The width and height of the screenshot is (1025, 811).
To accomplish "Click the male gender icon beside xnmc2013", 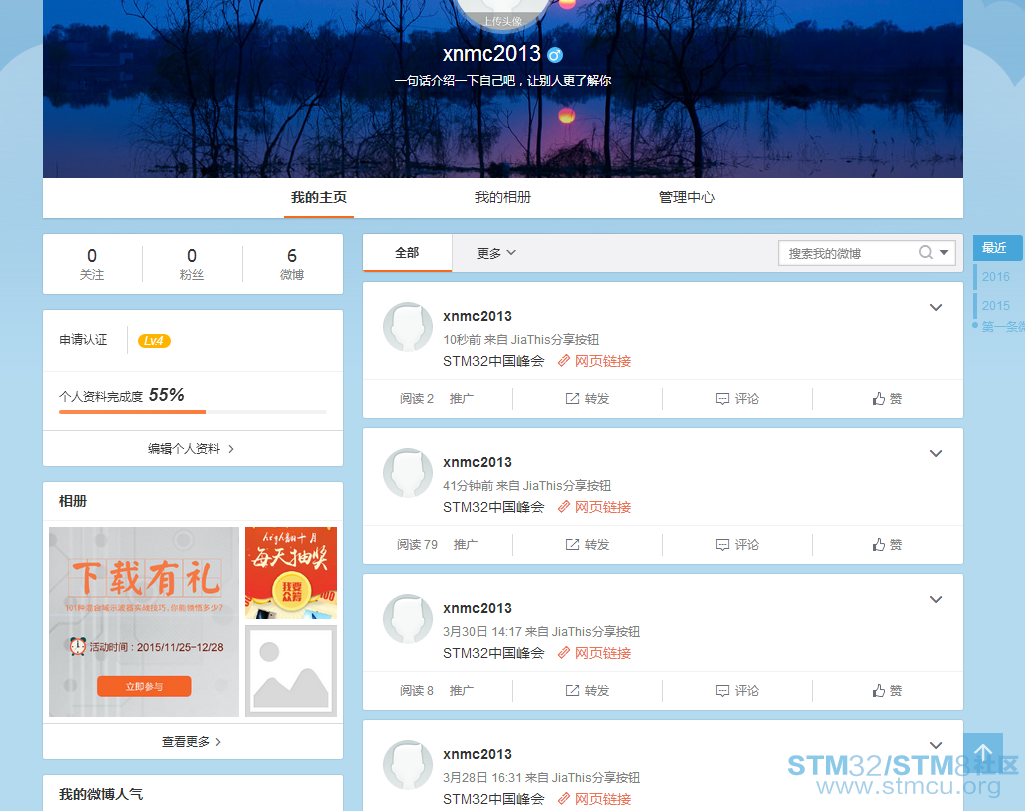I will pos(554,55).
